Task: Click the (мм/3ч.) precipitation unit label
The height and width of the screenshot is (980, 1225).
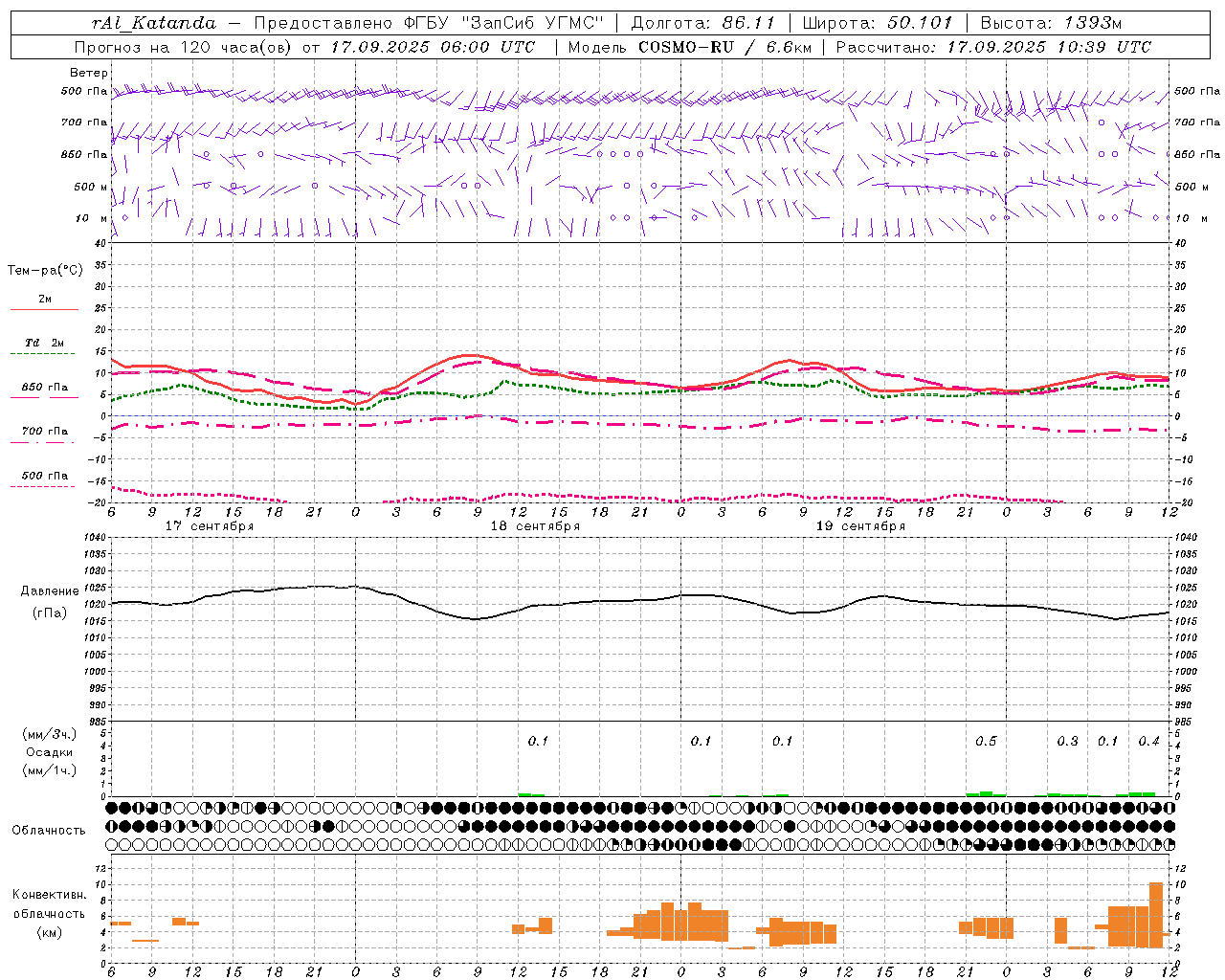Action: click(x=50, y=734)
